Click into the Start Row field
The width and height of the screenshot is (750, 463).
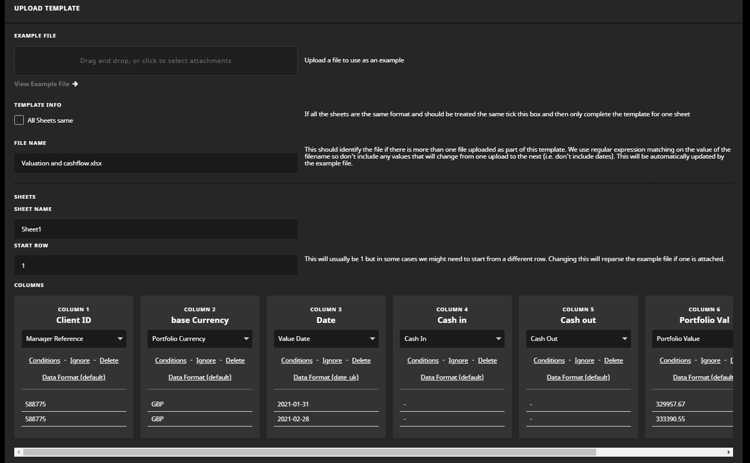tap(155, 265)
